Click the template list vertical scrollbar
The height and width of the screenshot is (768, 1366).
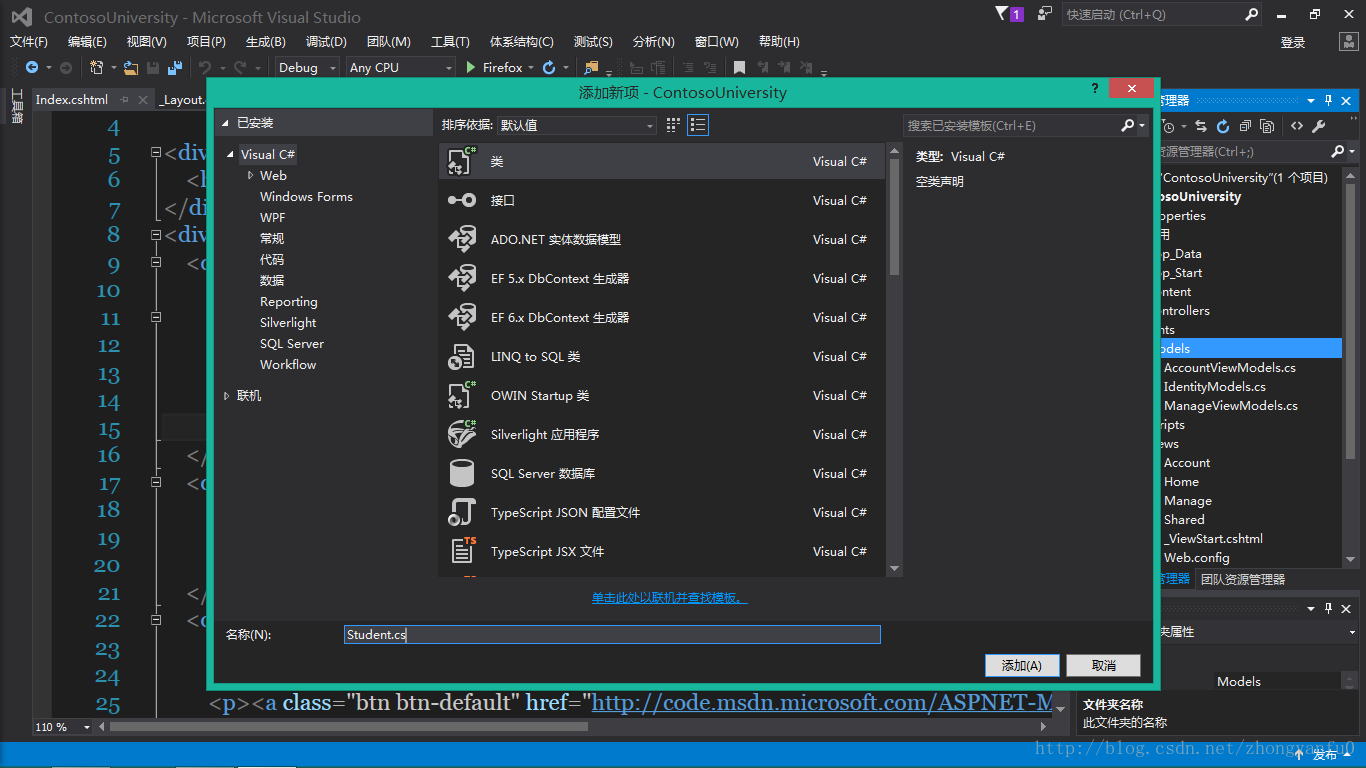point(895,360)
